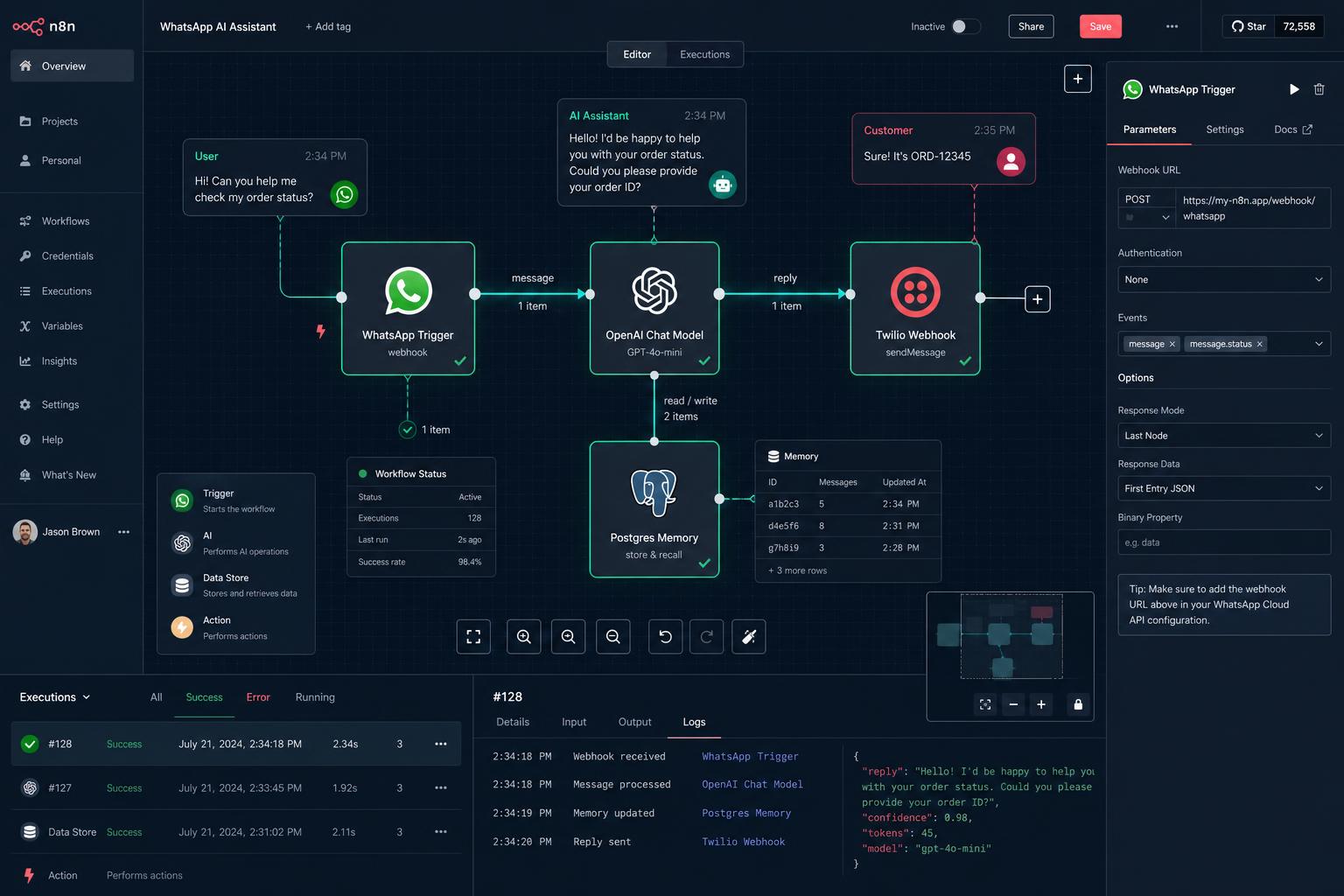The width and height of the screenshot is (1344, 896).
Task: Zoom out using the minimap minus button
Action: pyautogui.click(x=1013, y=704)
